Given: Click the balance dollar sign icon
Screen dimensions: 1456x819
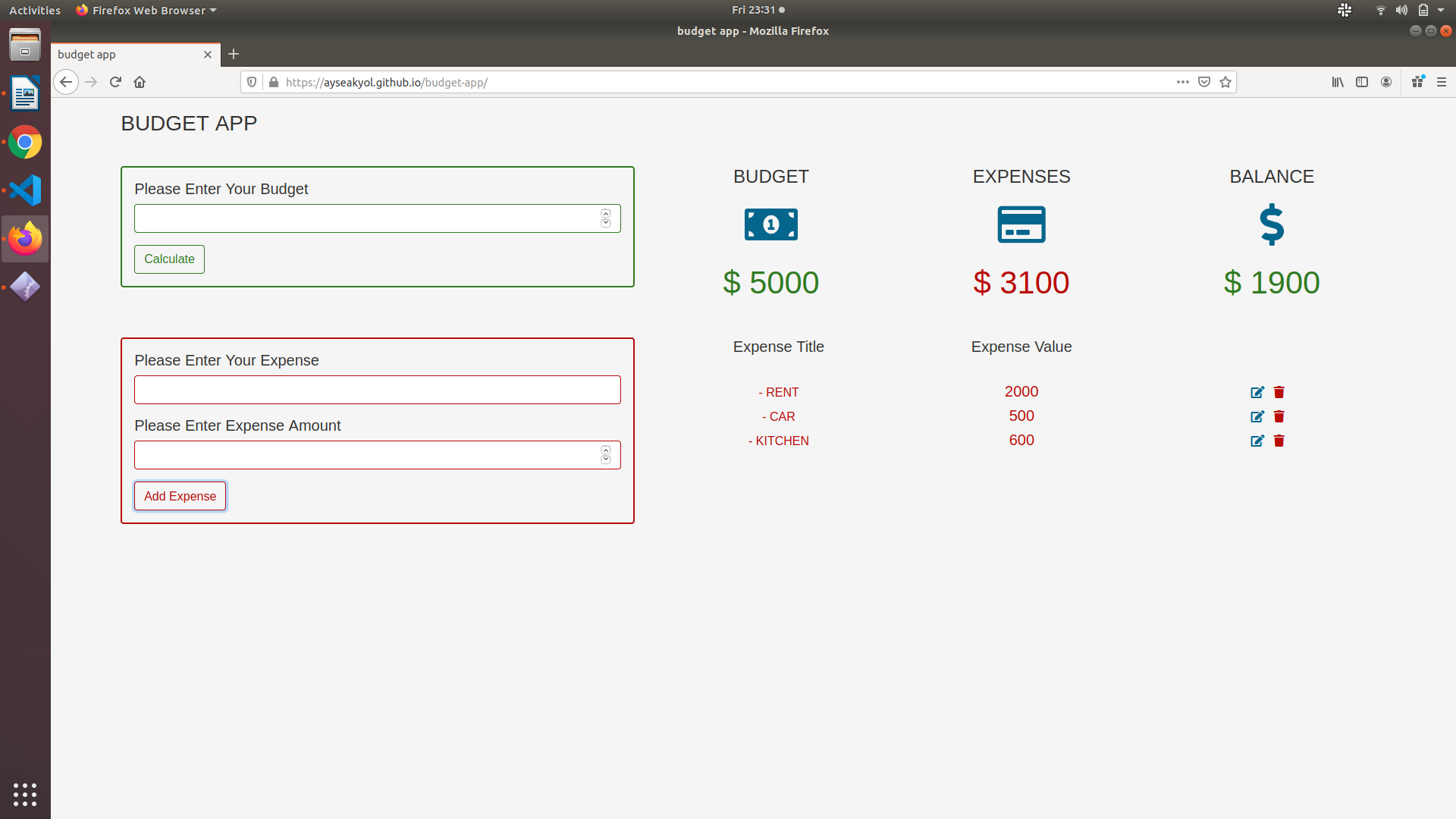Looking at the screenshot, I should pos(1270,223).
